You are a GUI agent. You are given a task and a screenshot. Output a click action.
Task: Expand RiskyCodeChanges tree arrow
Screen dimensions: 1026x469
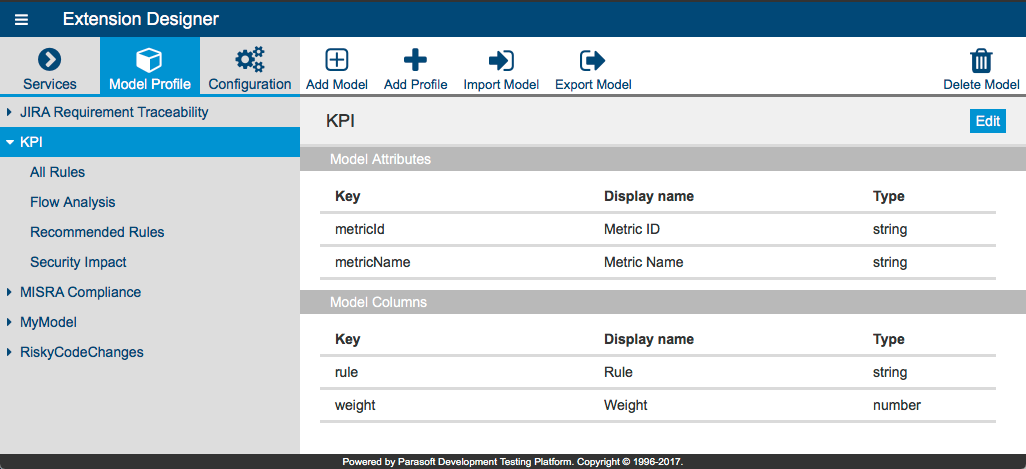click(9, 353)
